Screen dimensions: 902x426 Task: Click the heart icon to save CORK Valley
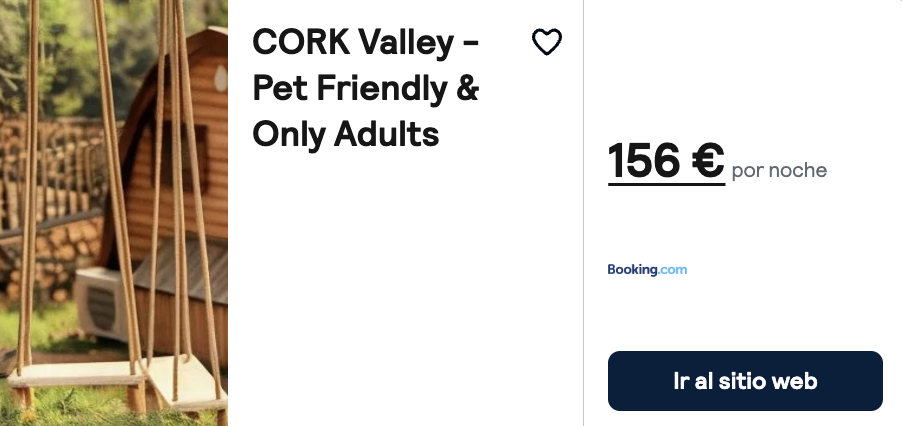[547, 42]
